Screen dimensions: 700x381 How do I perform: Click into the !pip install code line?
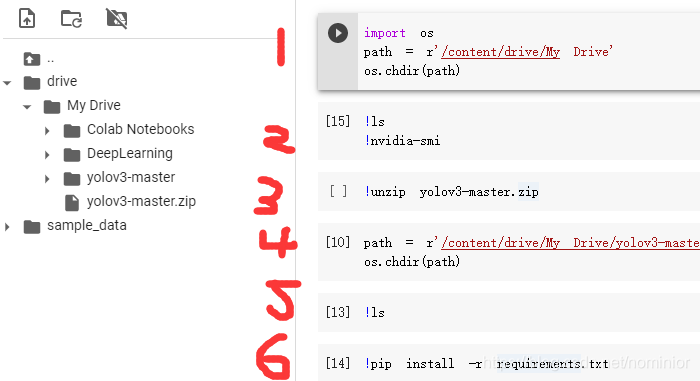tap(486, 364)
